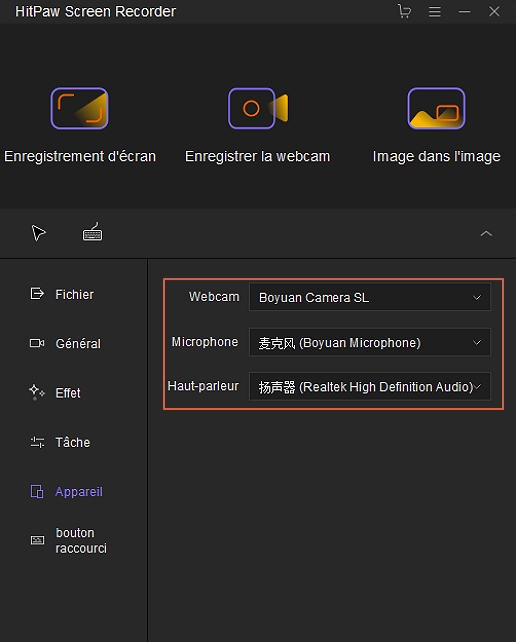Go to the Tâche settings tab
The width and height of the screenshot is (516, 642).
(x=60, y=442)
